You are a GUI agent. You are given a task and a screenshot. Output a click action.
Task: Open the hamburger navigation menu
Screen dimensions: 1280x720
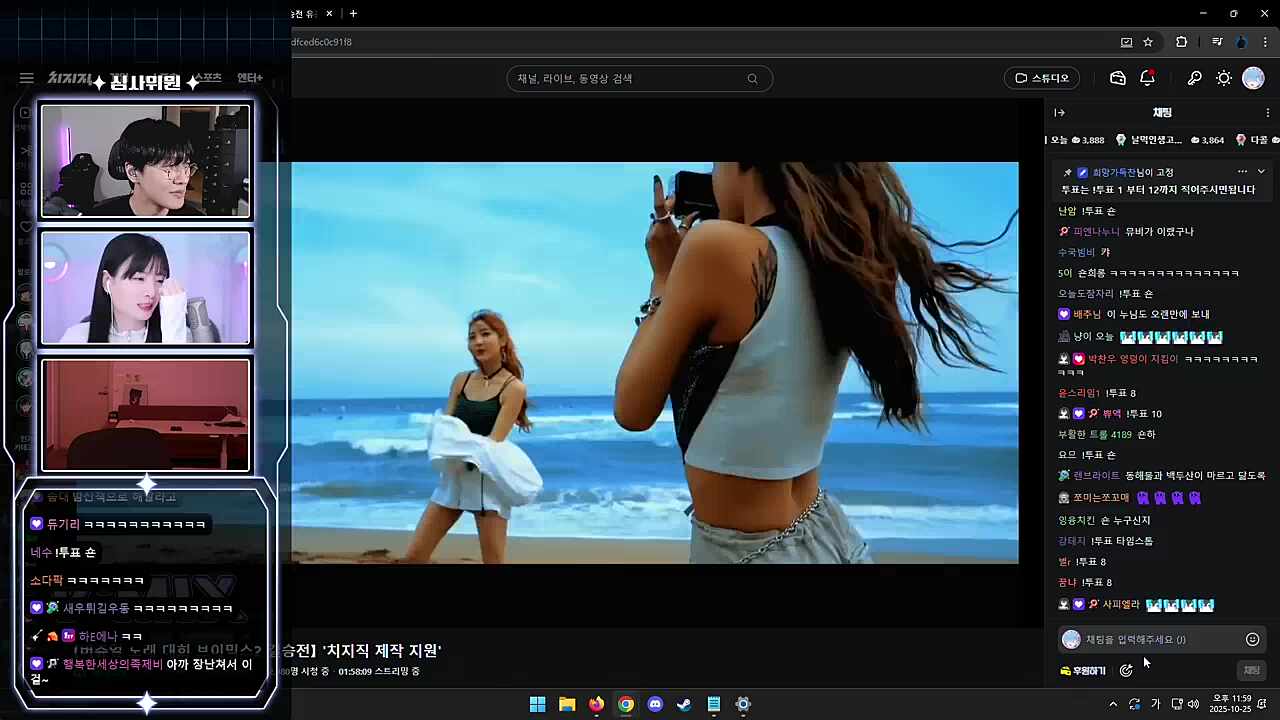coord(26,77)
